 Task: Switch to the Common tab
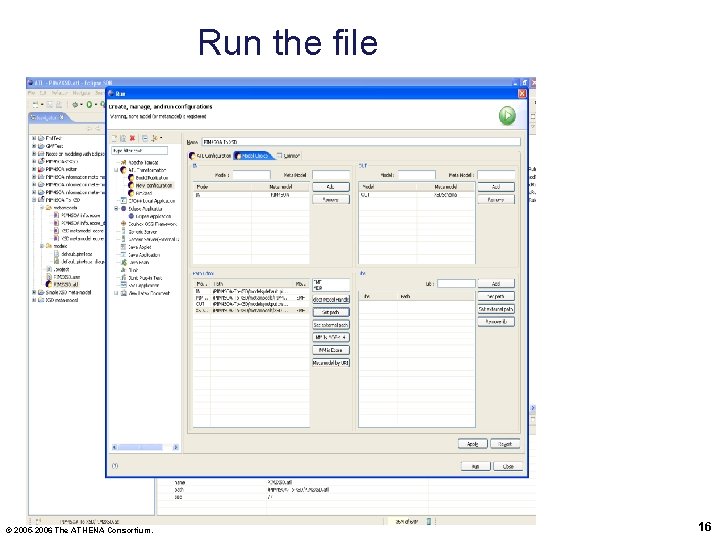pos(288,156)
